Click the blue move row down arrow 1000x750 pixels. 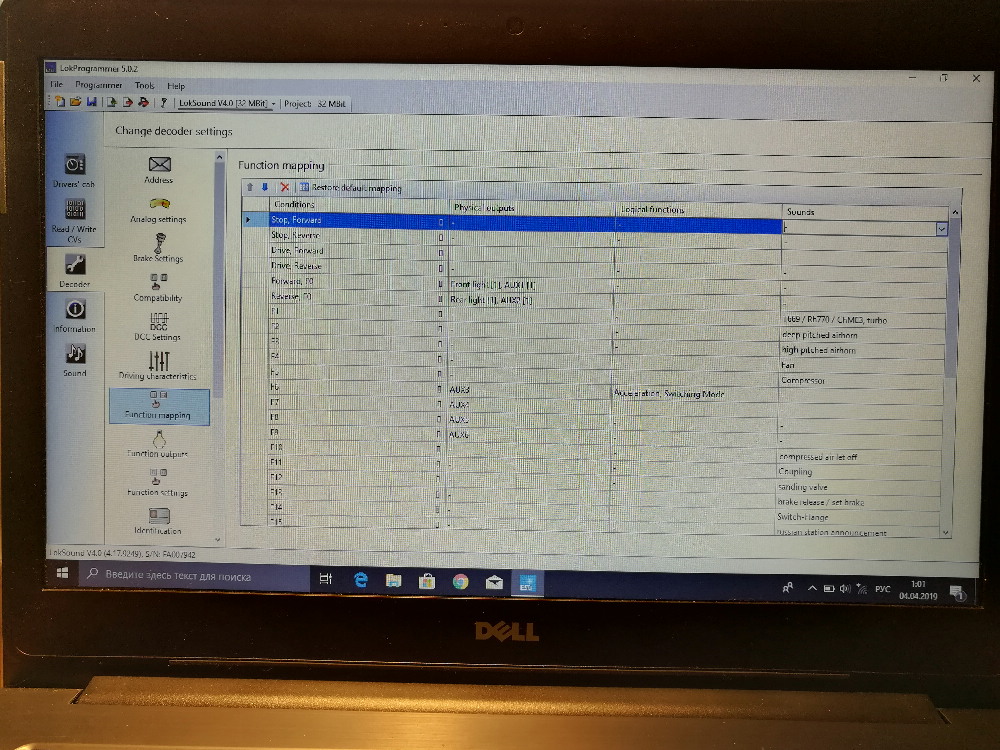265,187
